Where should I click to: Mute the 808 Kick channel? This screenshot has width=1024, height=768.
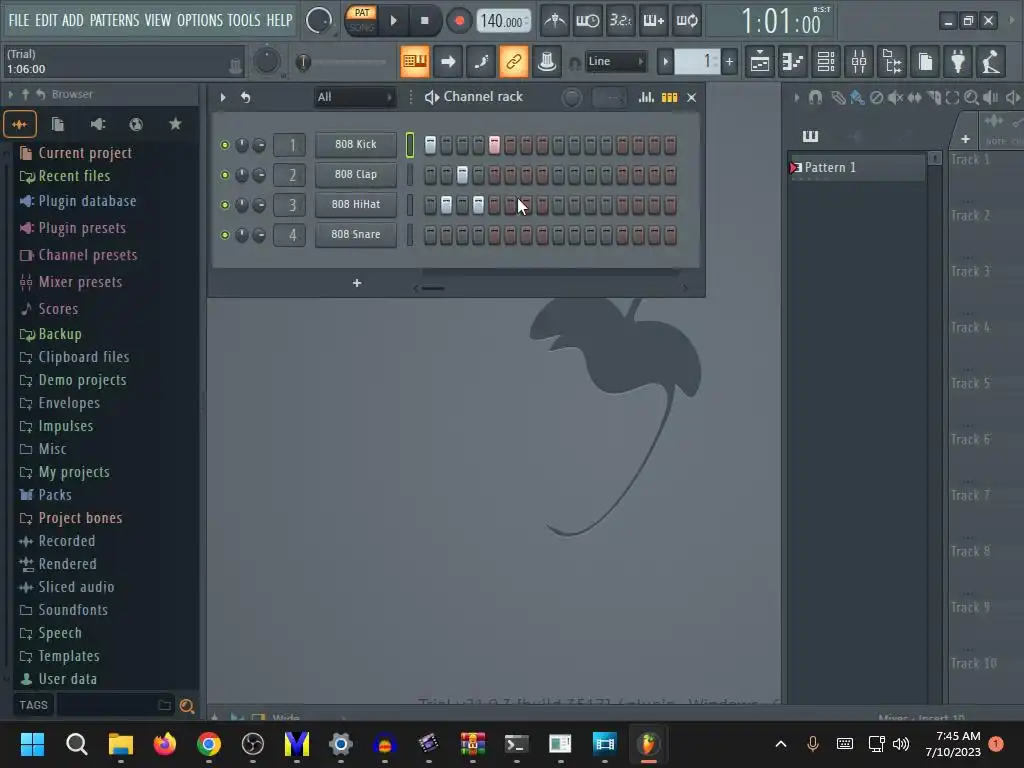point(225,145)
